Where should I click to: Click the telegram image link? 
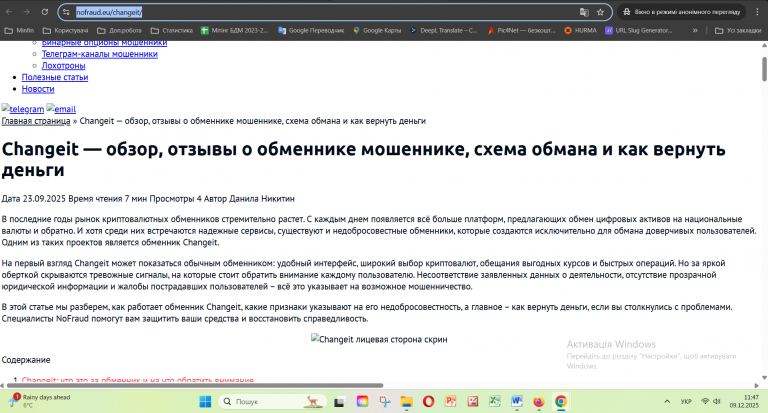click(x=23, y=109)
